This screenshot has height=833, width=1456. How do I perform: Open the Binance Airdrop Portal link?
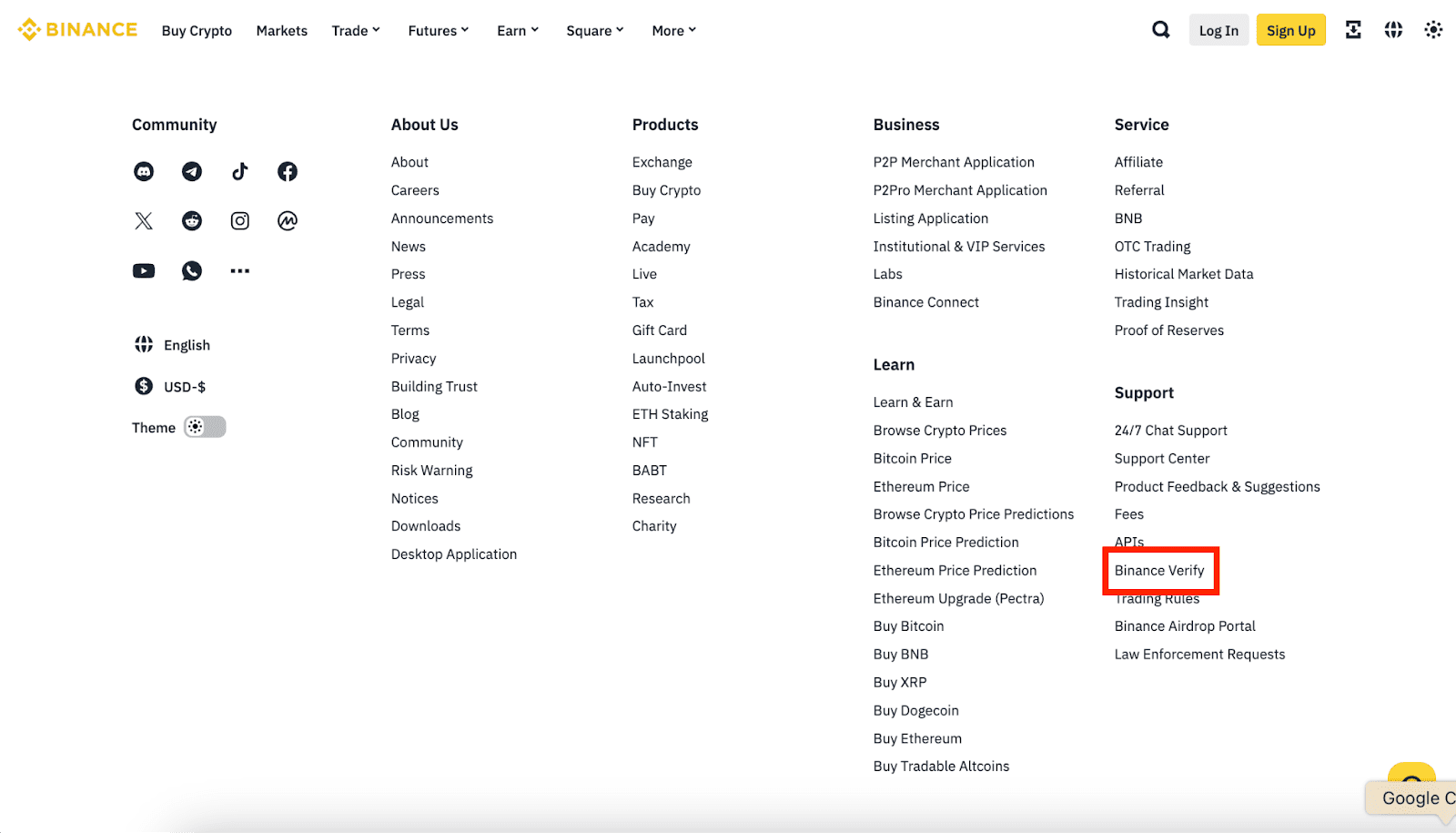(x=1185, y=626)
